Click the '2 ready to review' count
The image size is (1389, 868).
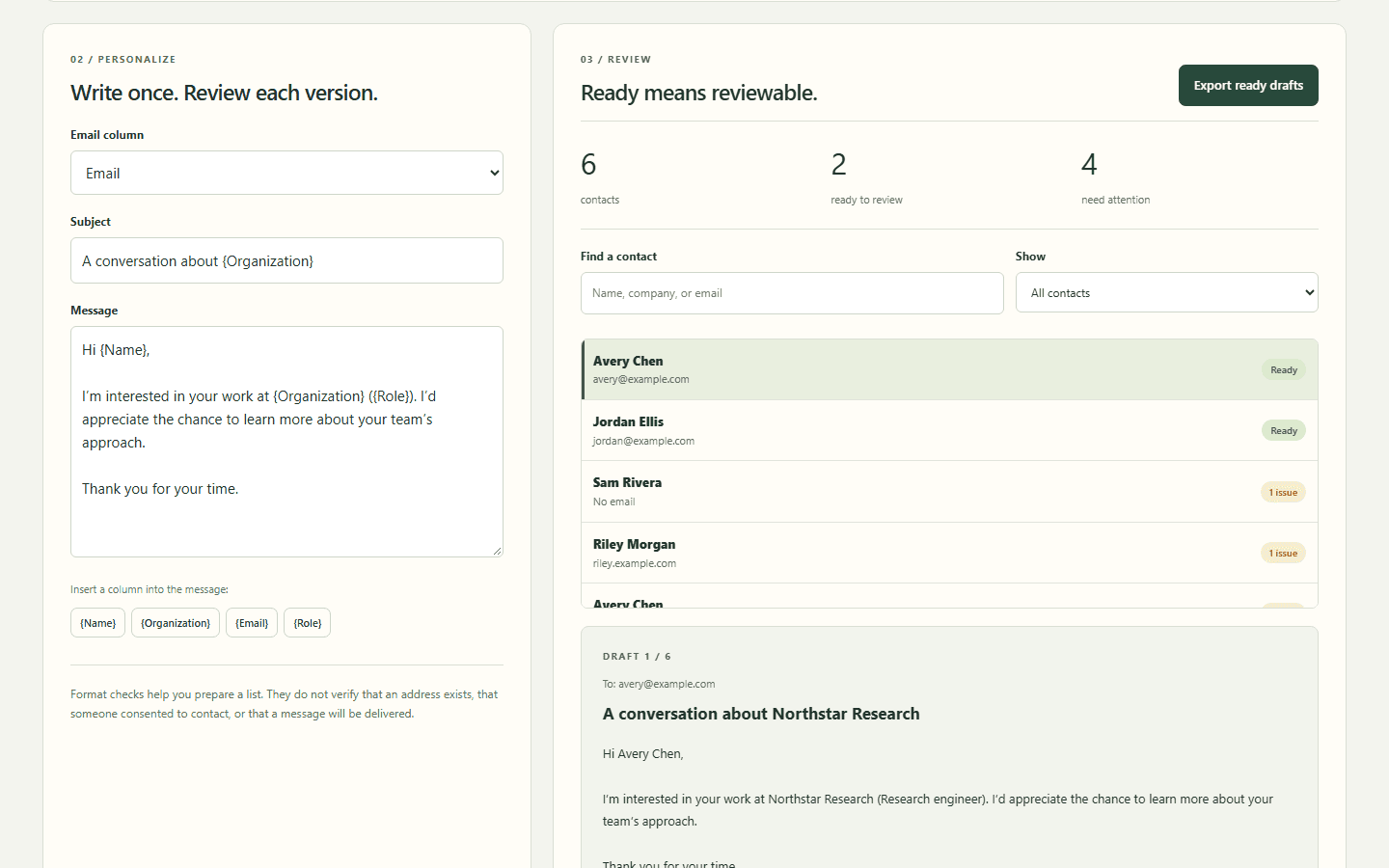point(866,176)
